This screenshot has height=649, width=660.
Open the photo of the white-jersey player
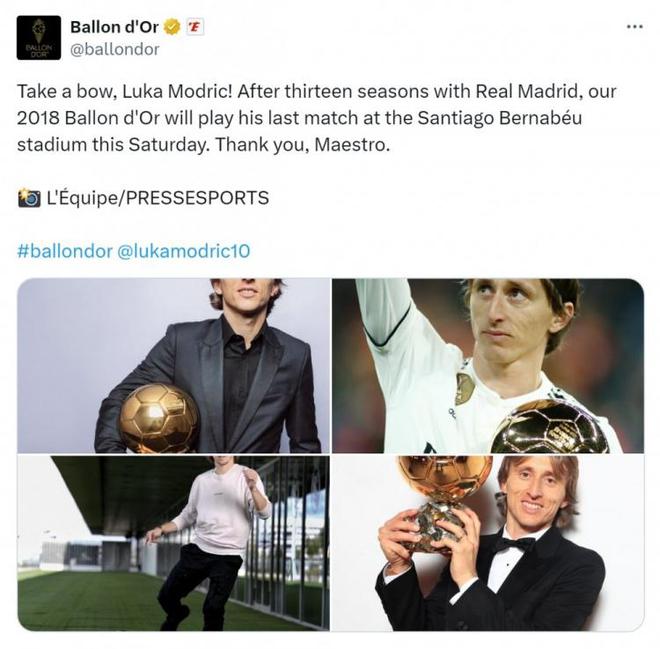[487, 366]
